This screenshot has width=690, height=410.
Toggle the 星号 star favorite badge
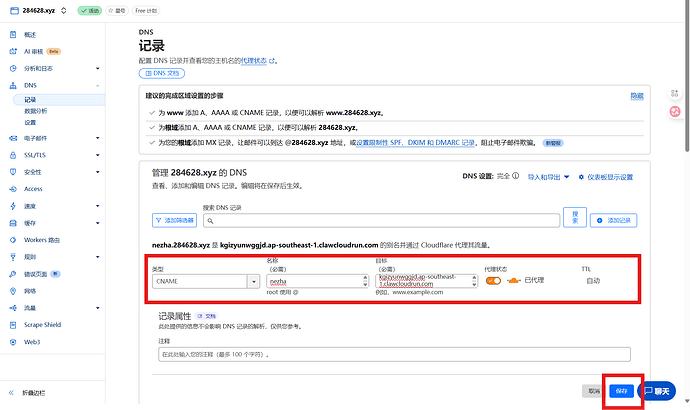pyautogui.click(x=117, y=11)
